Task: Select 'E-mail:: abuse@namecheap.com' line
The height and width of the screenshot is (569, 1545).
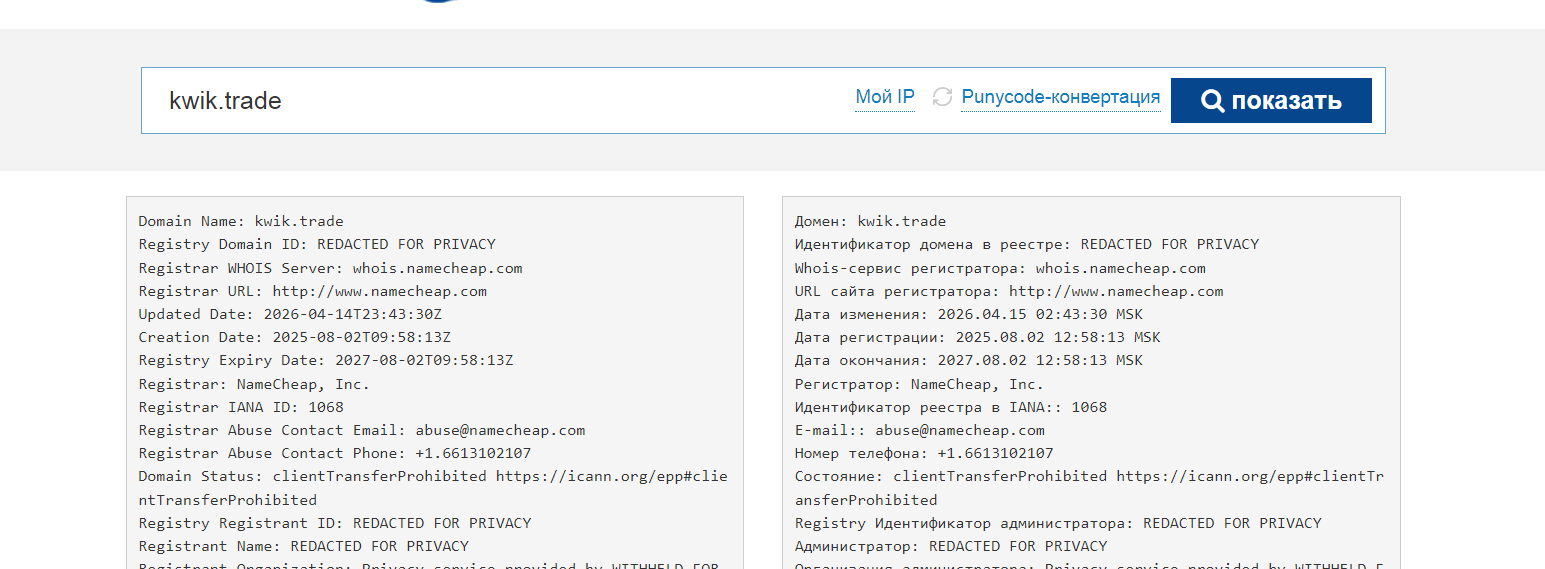Action: coord(920,430)
